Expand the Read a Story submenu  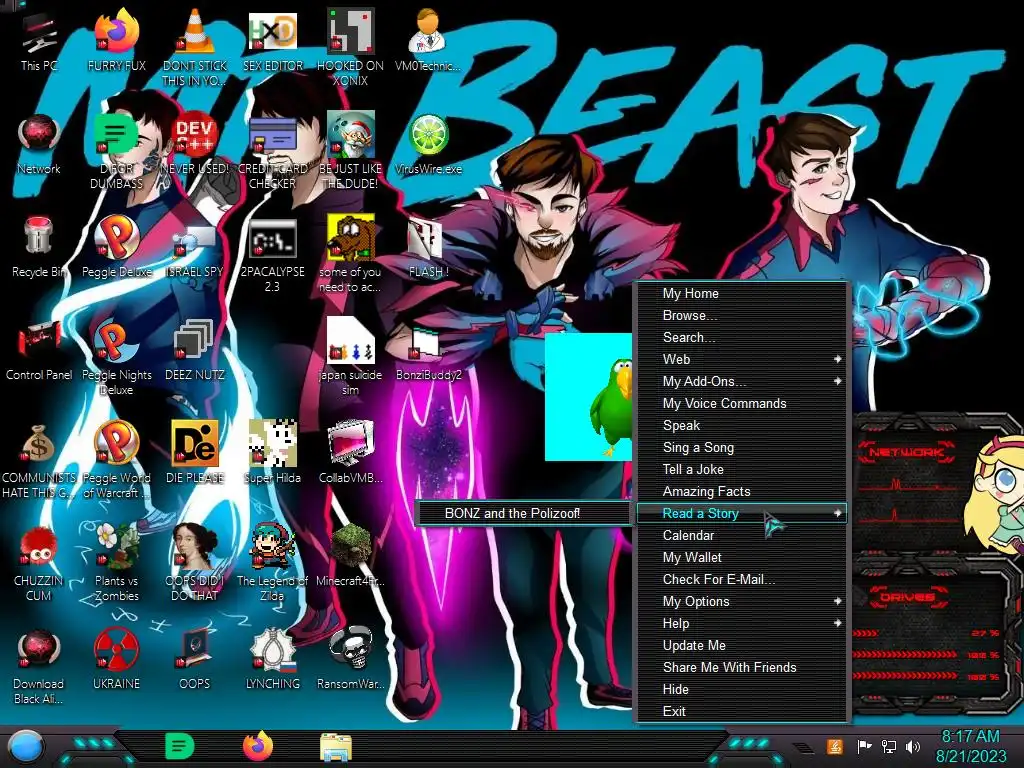coord(742,513)
